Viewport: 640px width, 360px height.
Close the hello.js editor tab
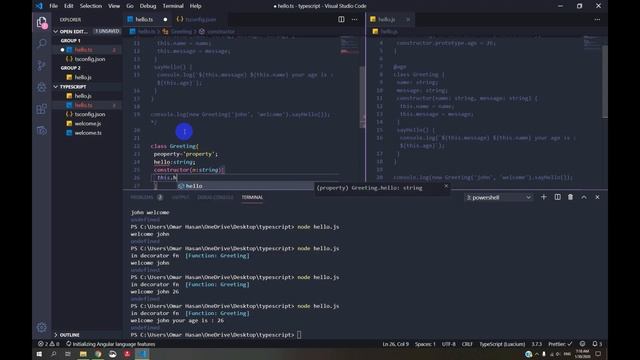coord(408,19)
